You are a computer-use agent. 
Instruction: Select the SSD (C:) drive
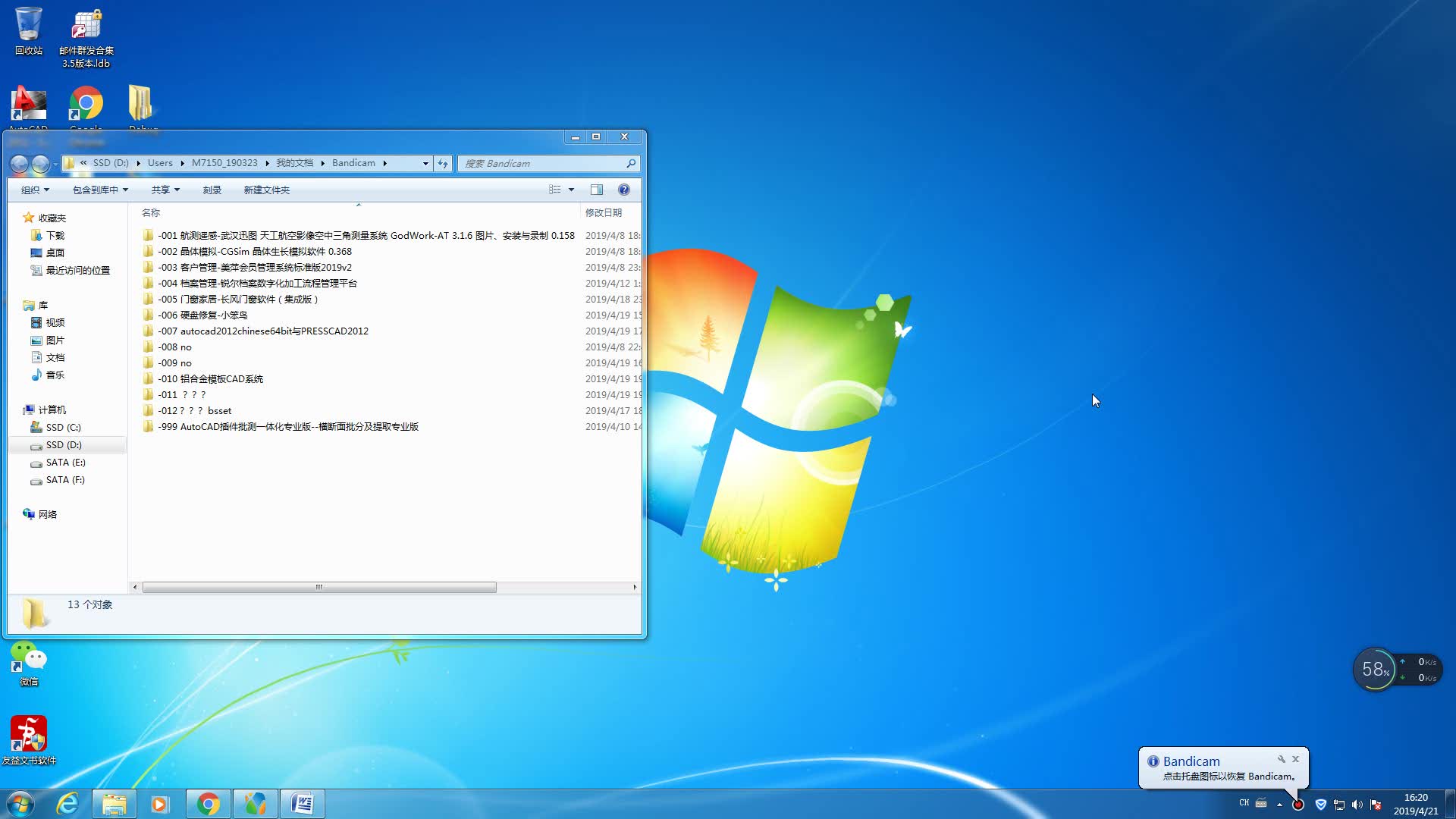point(56,427)
